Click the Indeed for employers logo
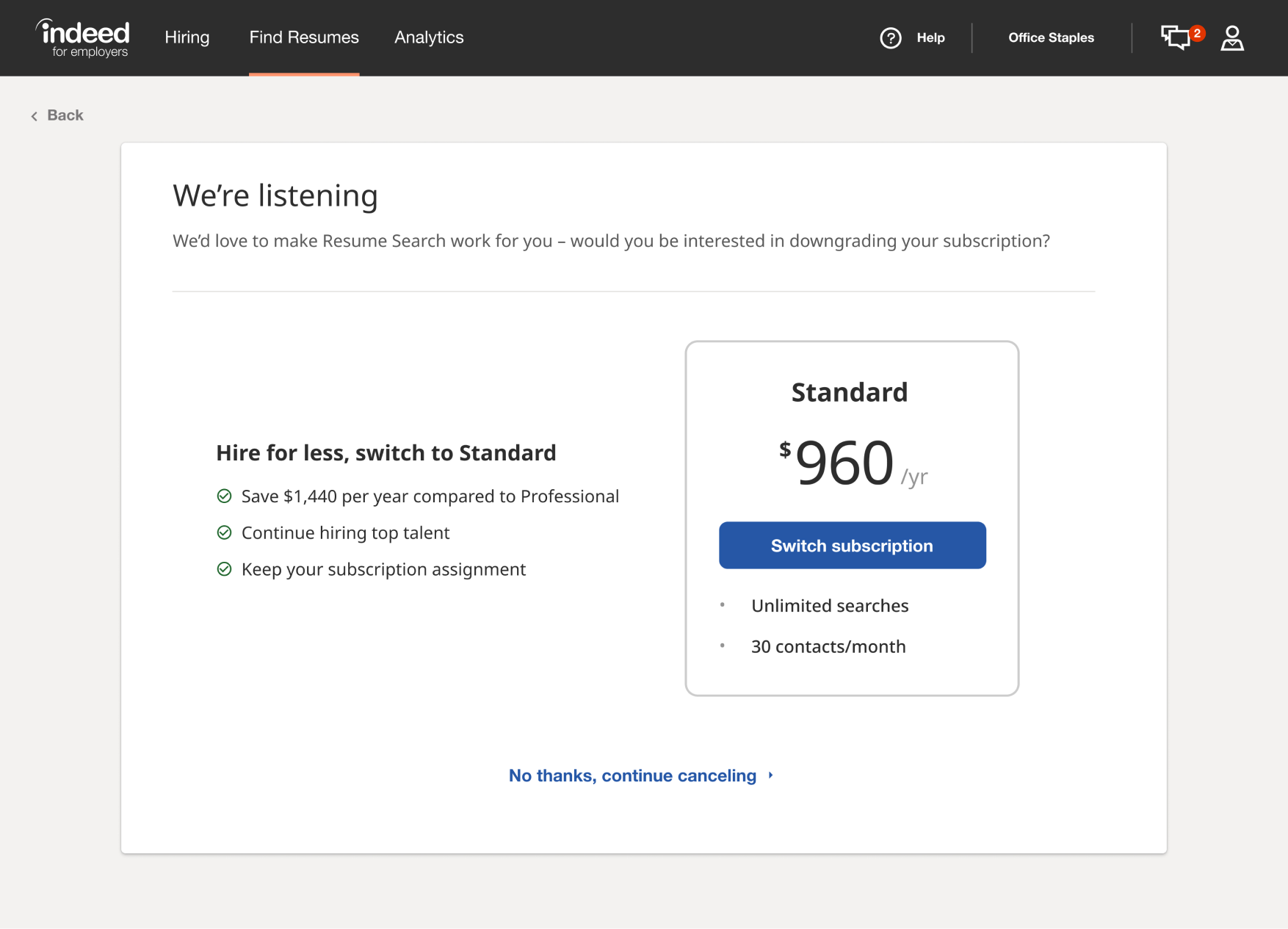This screenshot has width=1288, height=929. pos(82,38)
